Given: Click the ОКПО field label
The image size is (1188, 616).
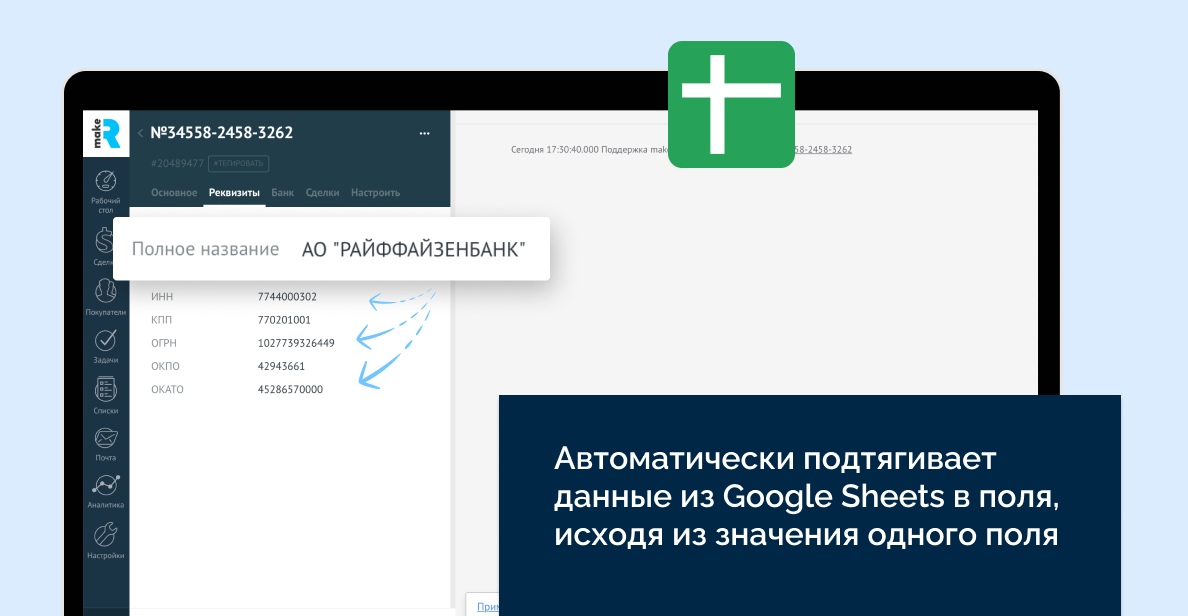Looking at the screenshot, I should [x=165, y=366].
